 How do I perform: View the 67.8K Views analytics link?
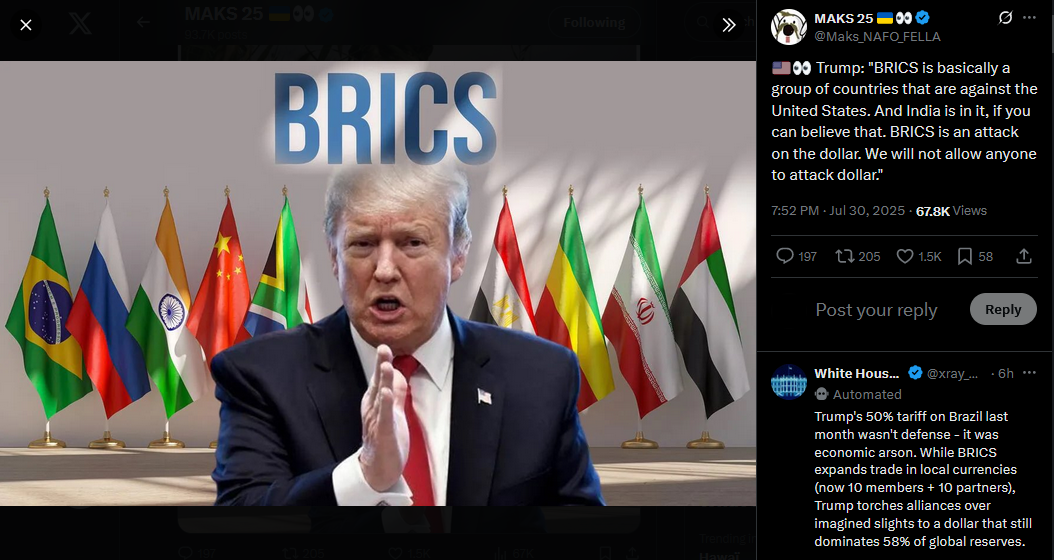[951, 210]
